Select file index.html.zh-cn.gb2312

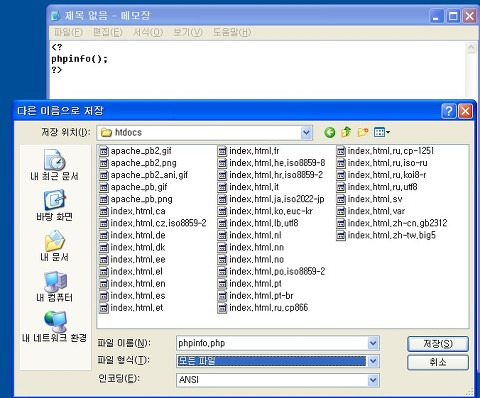click(x=392, y=223)
